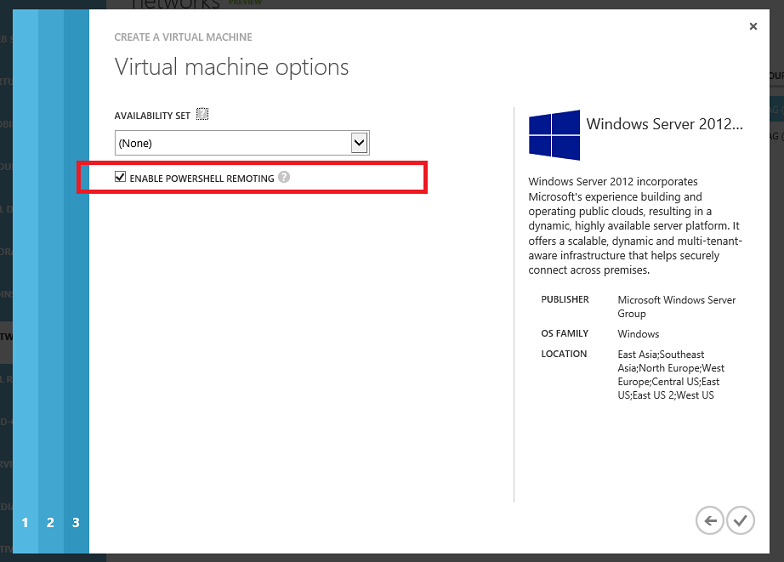Image resolution: width=784 pixels, height=562 pixels.
Task: Click the Location regions list text
Action: [670, 374]
